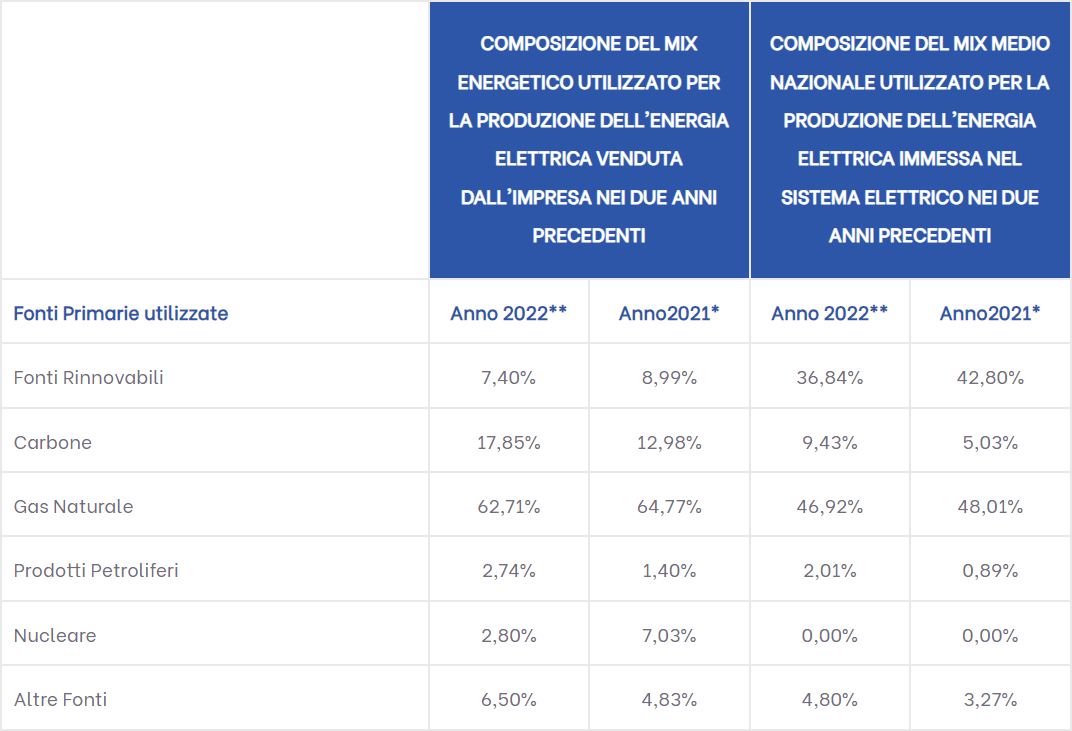This screenshot has height=731, width=1072.
Task: Select the rightmost 'Anno2021*' column header
Action: point(990,313)
